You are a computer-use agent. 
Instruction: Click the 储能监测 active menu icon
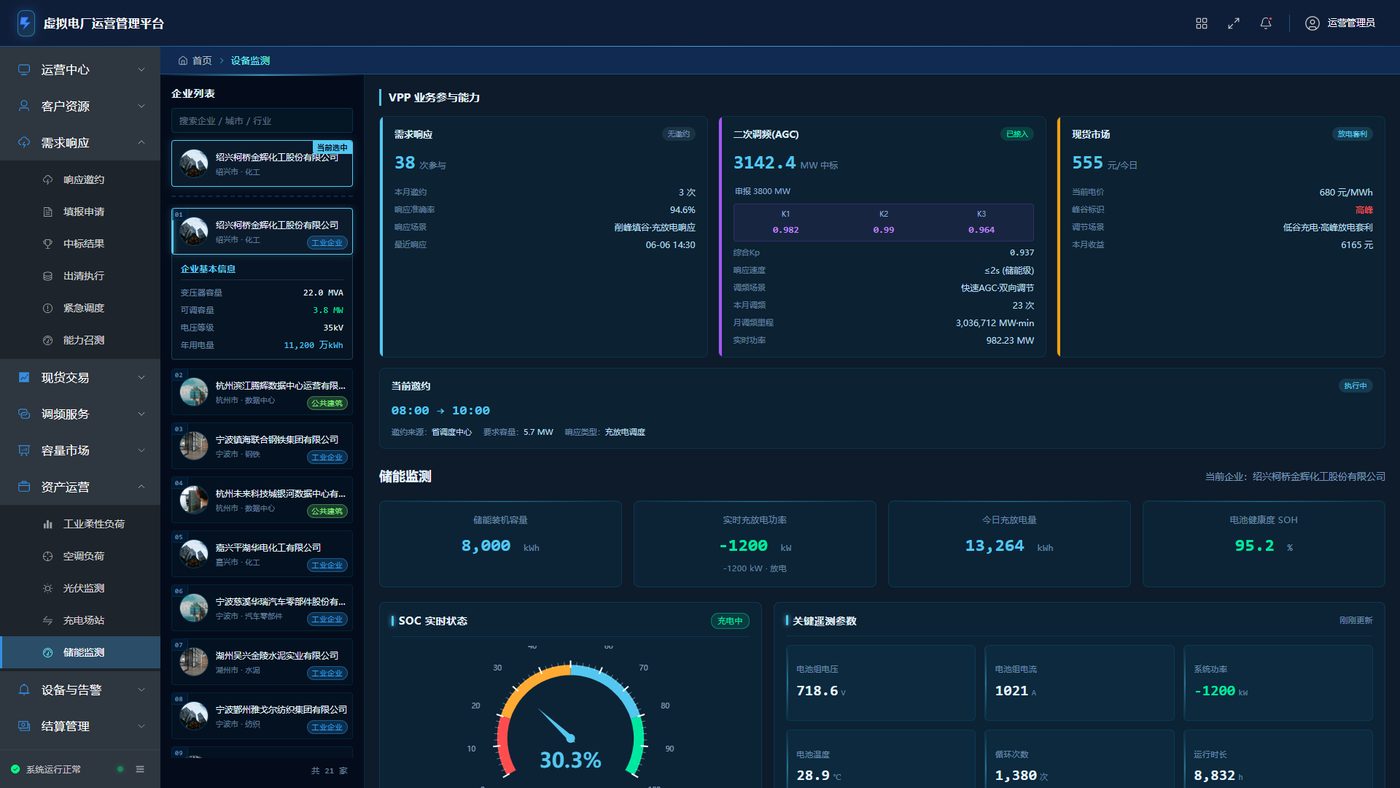47,653
